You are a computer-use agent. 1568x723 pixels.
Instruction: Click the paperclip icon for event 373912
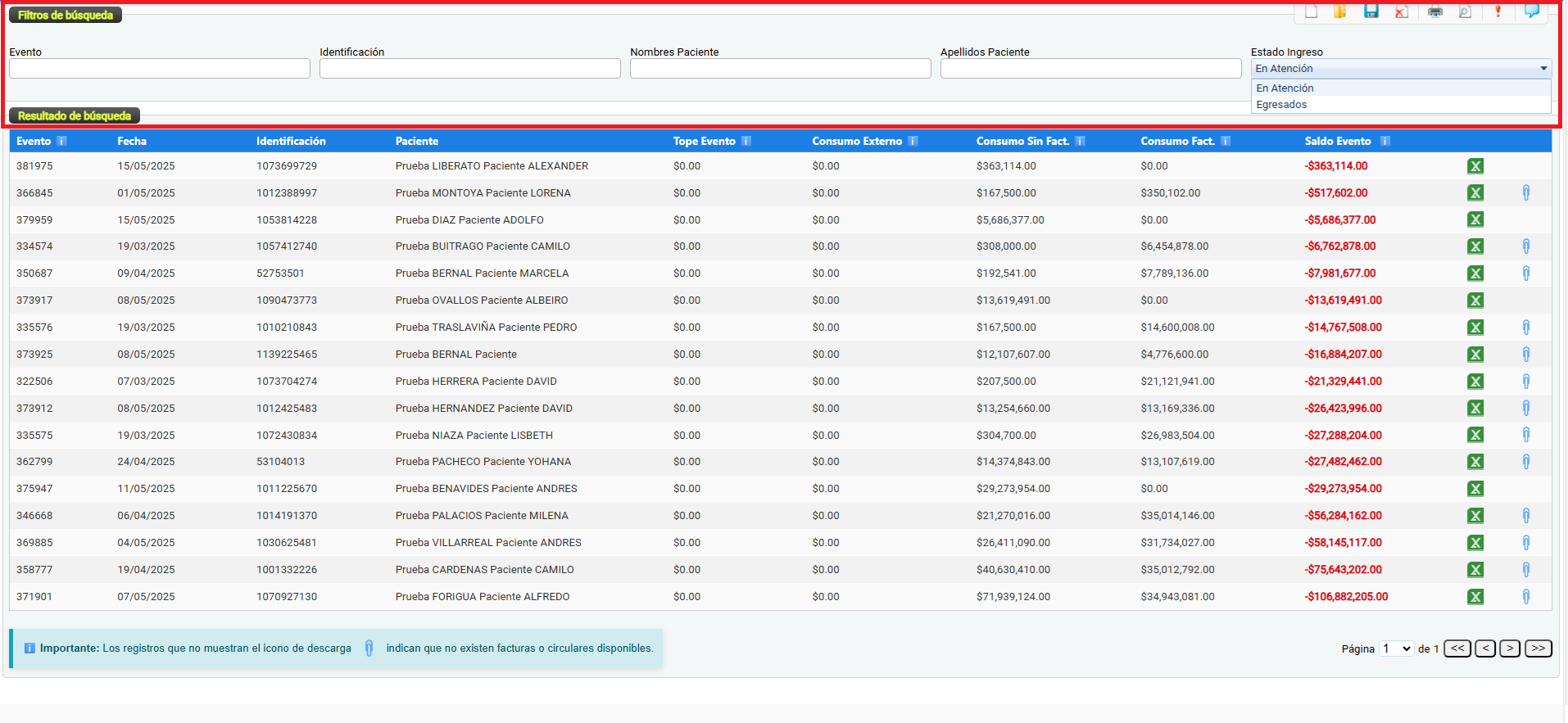tap(1526, 409)
